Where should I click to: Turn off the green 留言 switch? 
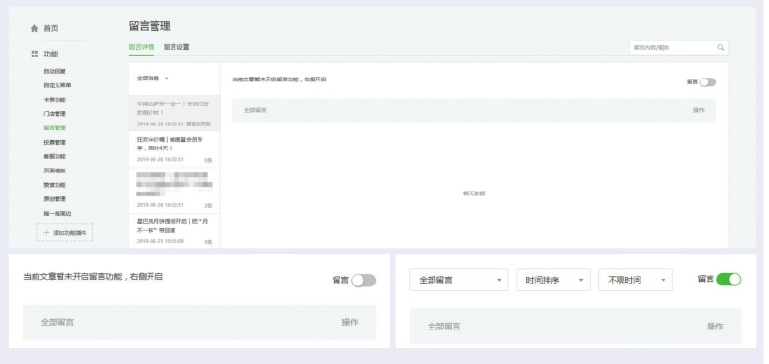[x=728, y=279]
